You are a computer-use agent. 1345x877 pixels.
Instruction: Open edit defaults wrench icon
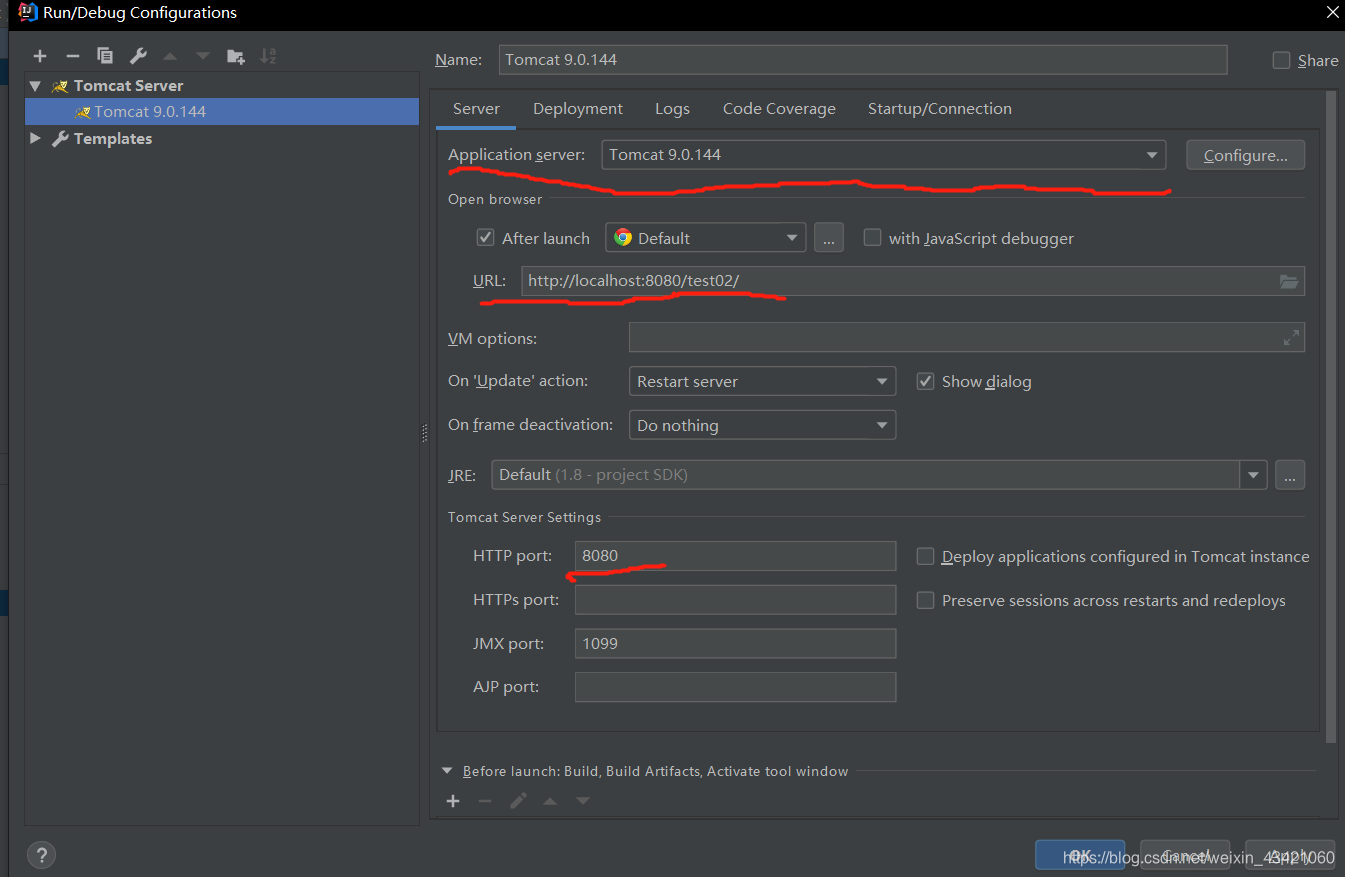(138, 57)
